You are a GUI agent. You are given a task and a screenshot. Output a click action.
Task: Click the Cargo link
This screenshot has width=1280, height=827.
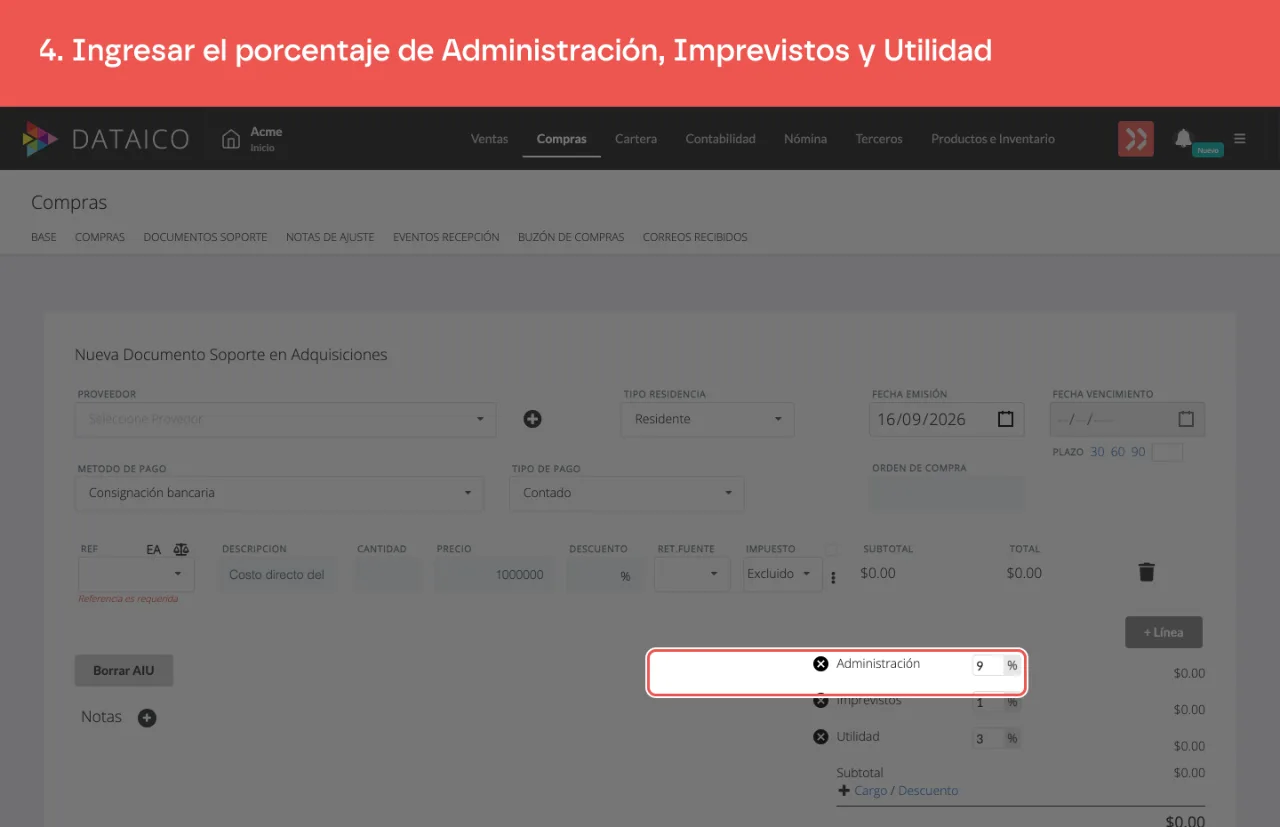coord(871,791)
